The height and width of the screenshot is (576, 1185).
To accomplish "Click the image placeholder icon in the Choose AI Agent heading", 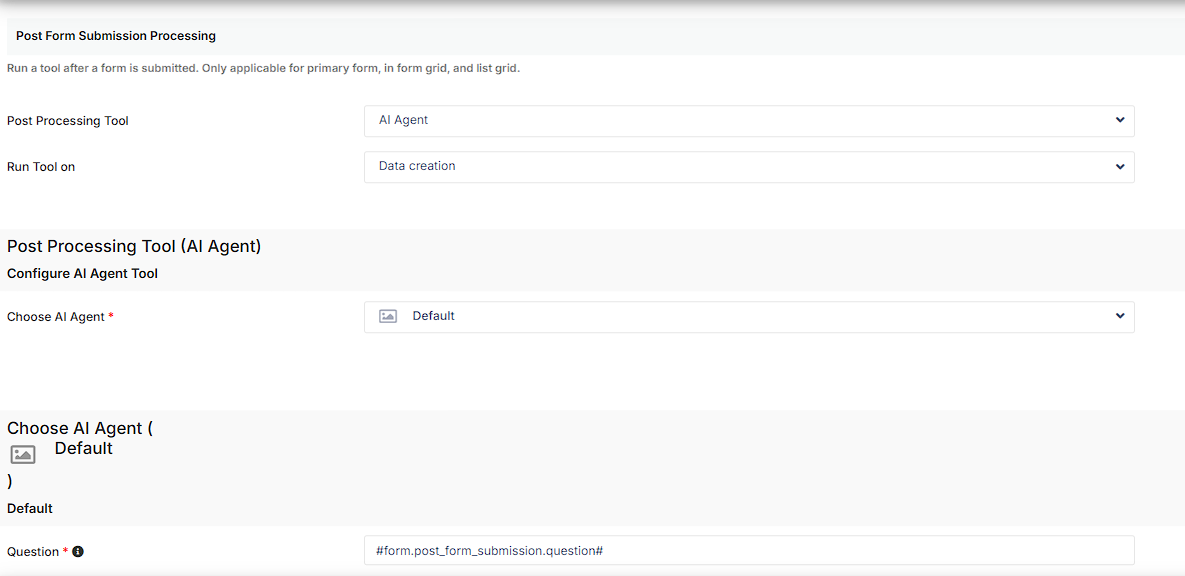I will 23,454.
